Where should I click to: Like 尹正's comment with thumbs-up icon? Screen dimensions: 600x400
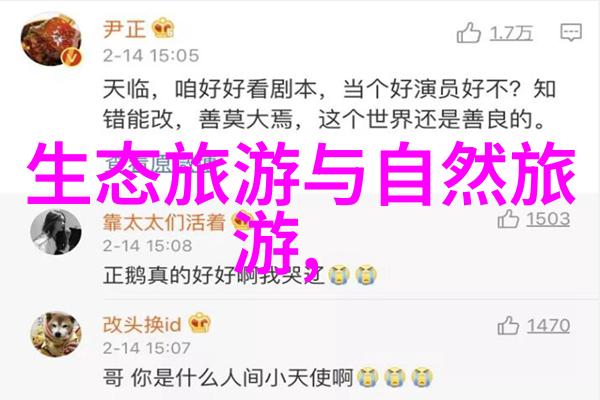tap(468, 33)
